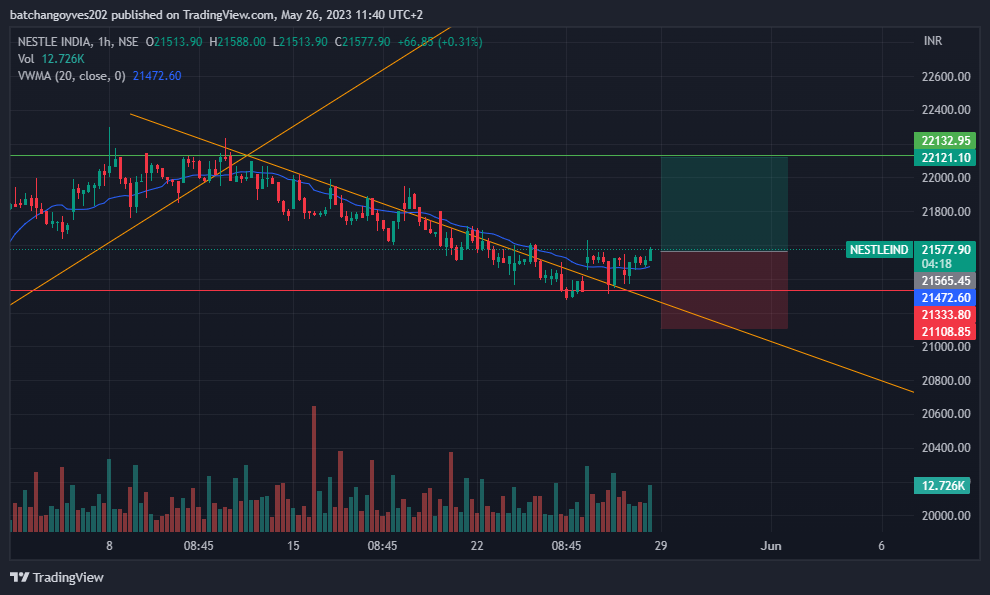Click the date label 8 on time axis
This screenshot has height=595, width=990.
coord(109,546)
